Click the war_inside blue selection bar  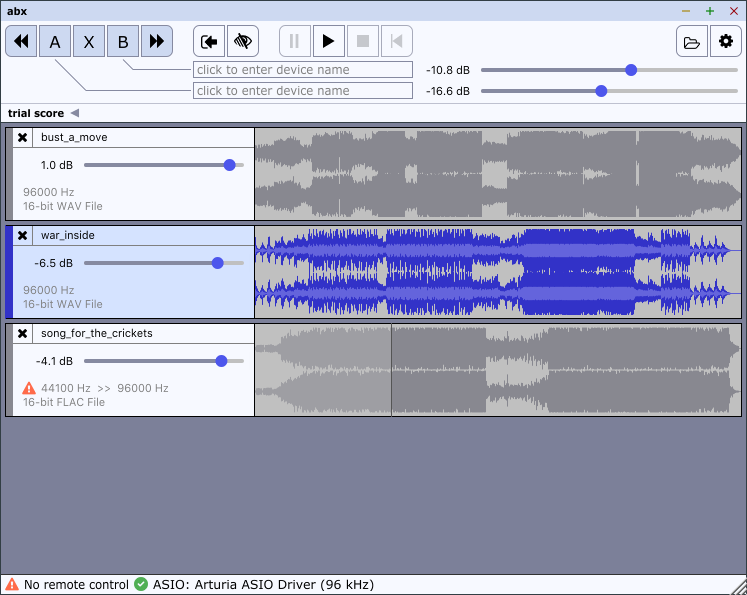coord(9,272)
